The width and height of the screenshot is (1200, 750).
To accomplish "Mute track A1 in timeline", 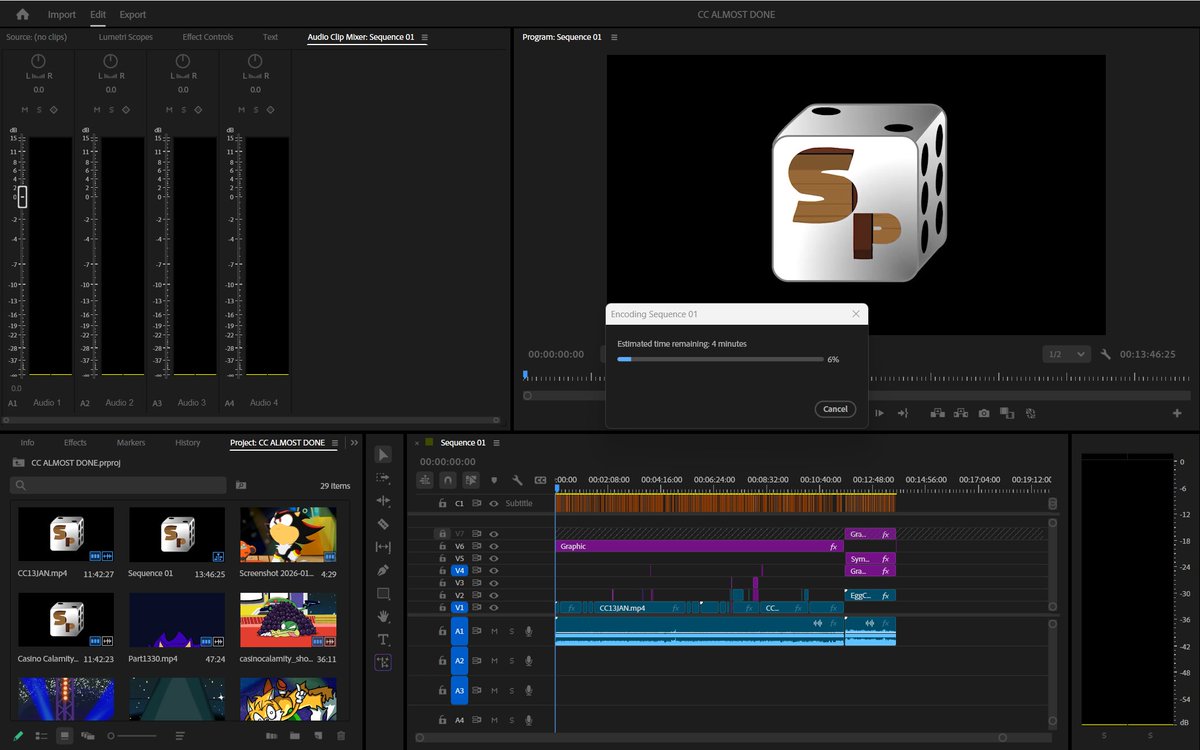I will tap(494, 631).
